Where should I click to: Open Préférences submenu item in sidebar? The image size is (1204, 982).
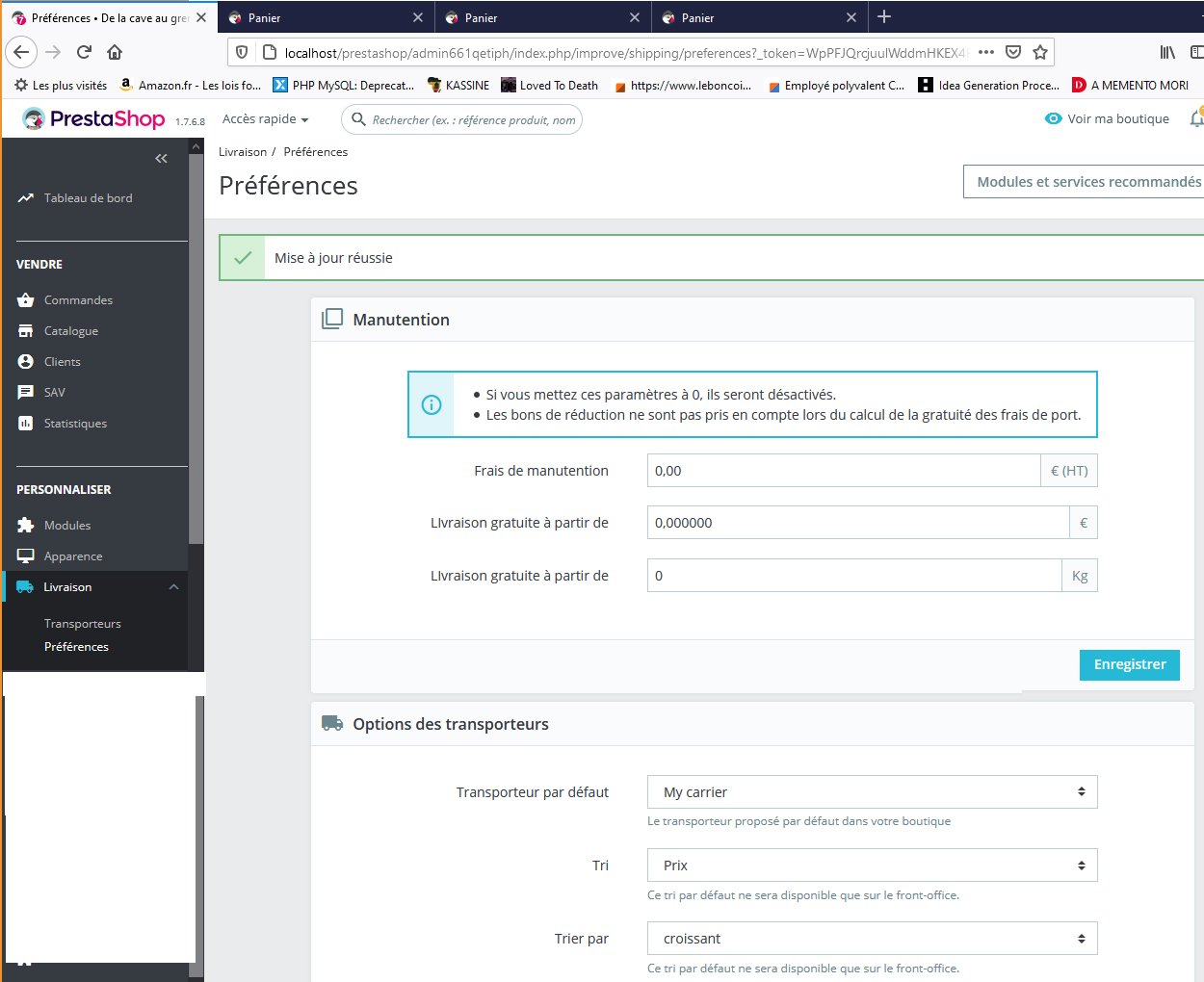point(76,647)
